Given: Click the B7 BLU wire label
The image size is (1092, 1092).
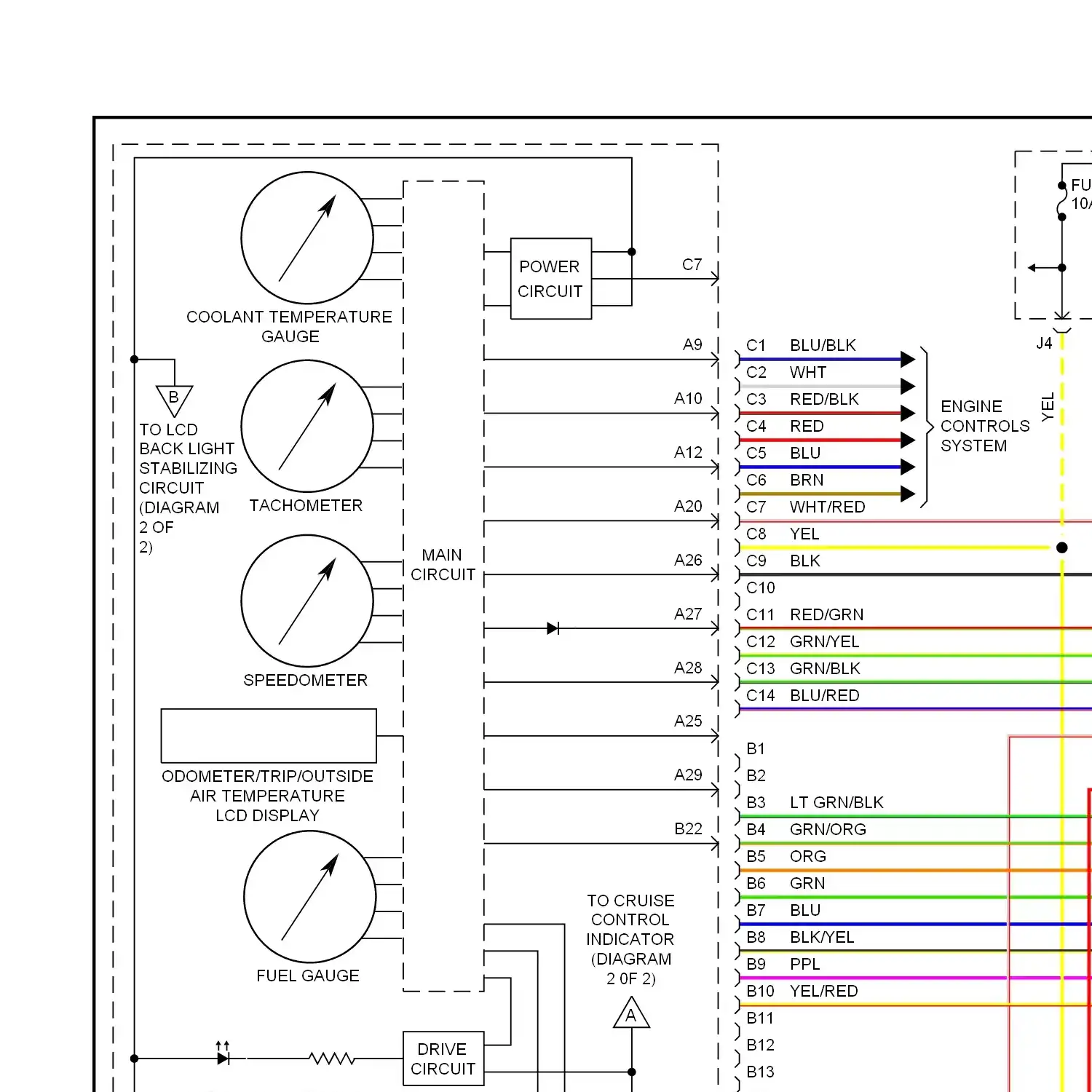Looking at the screenshot, I should click(x=783, y=910).
